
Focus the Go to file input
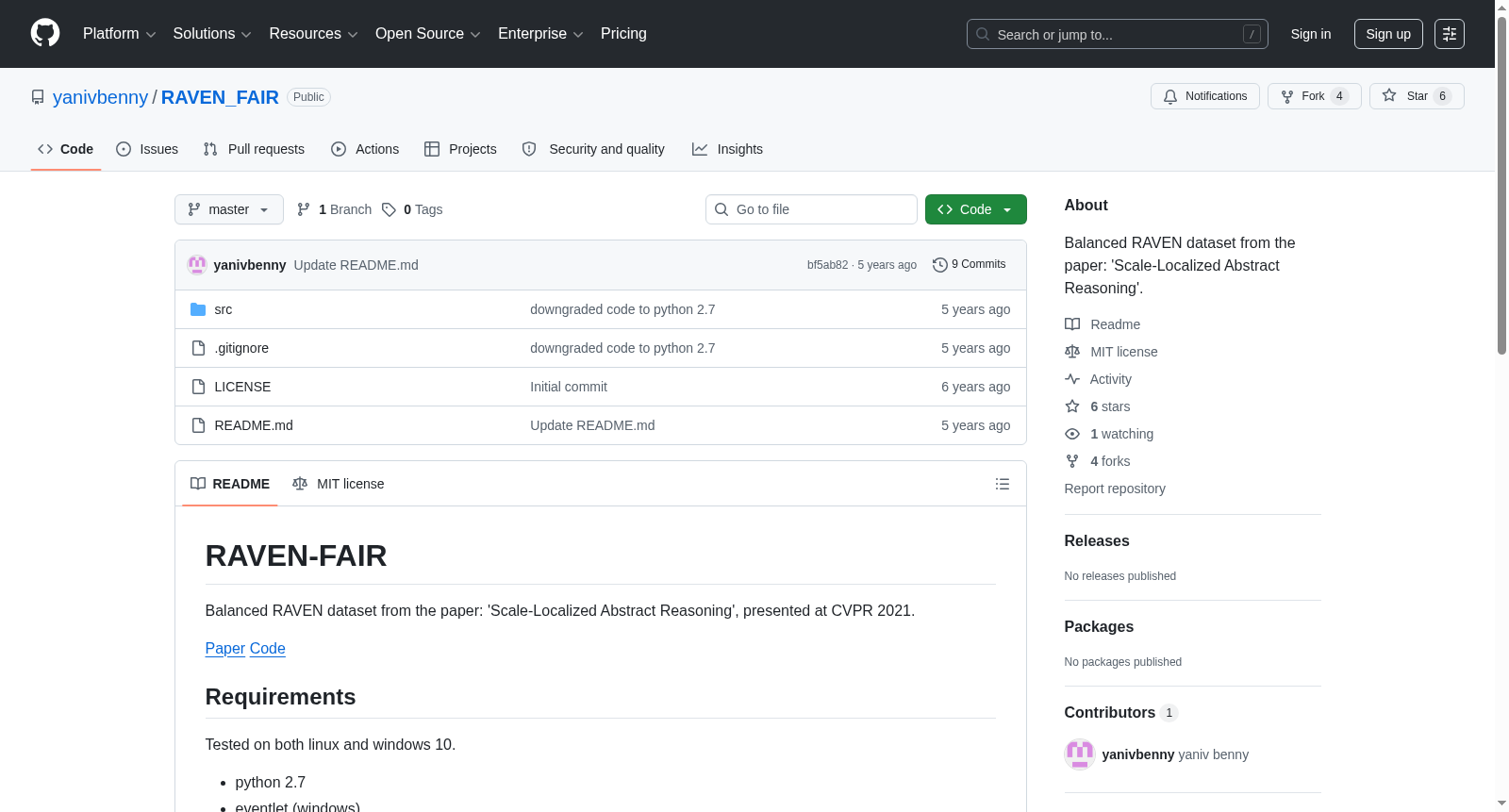(x=811, y=209)
